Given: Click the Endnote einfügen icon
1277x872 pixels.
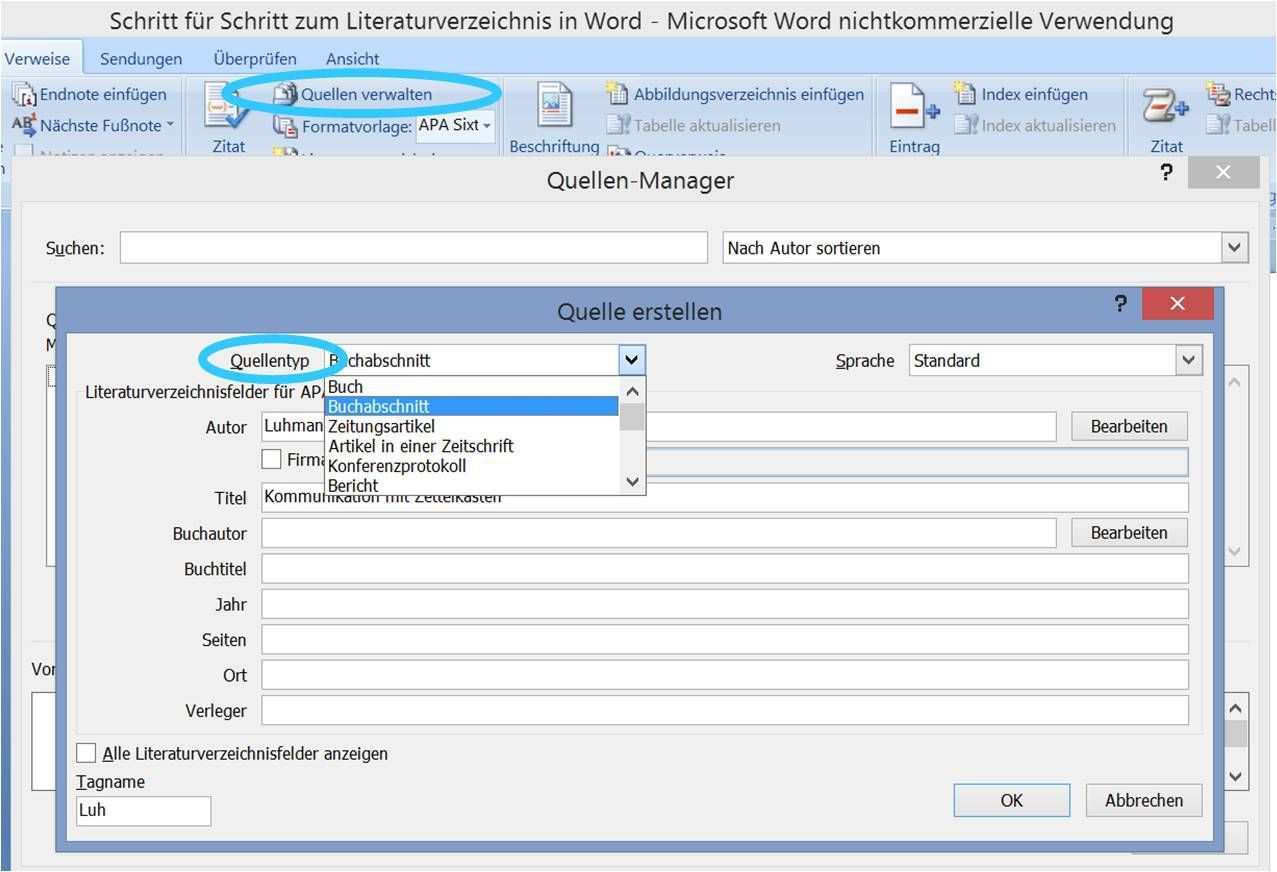Looking at the screenshot, I should (x=24, y=95).
